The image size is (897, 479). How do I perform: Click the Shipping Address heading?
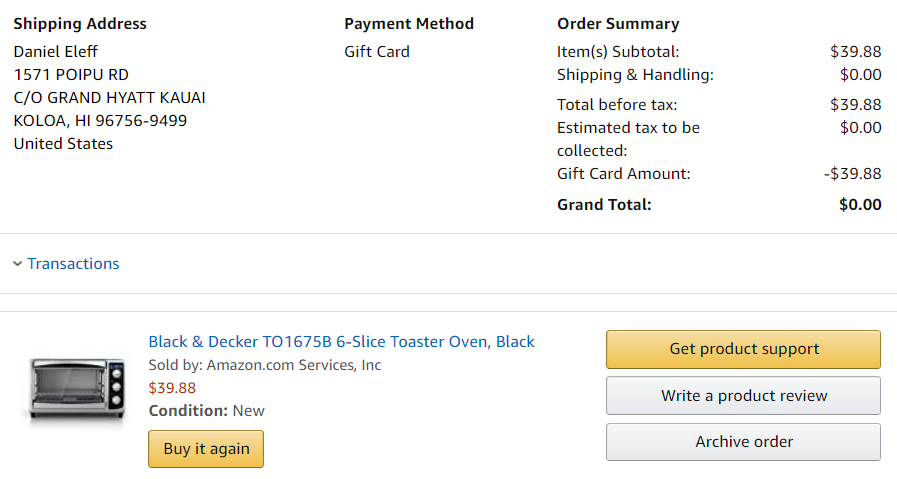(80, 23)
